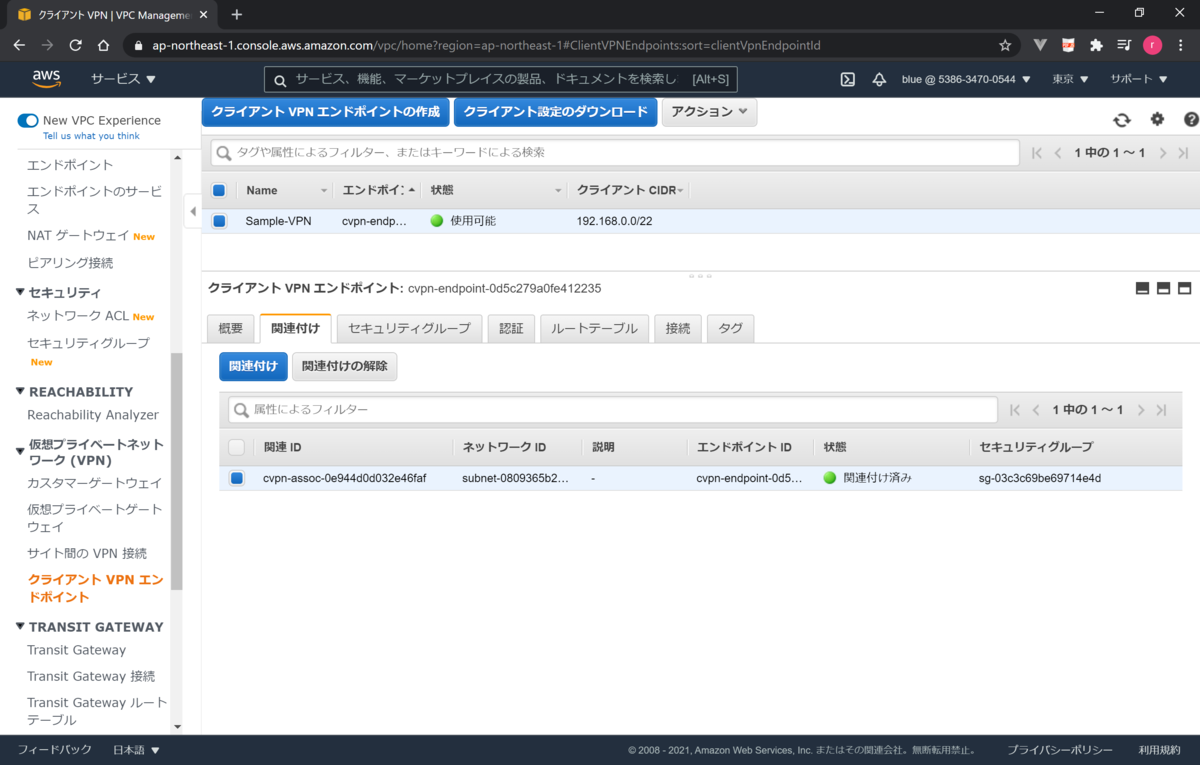
Task: Collapse the TRANSIT GATEWAY sidebar section
Action: pyautogui.click(x=20, y=627)
